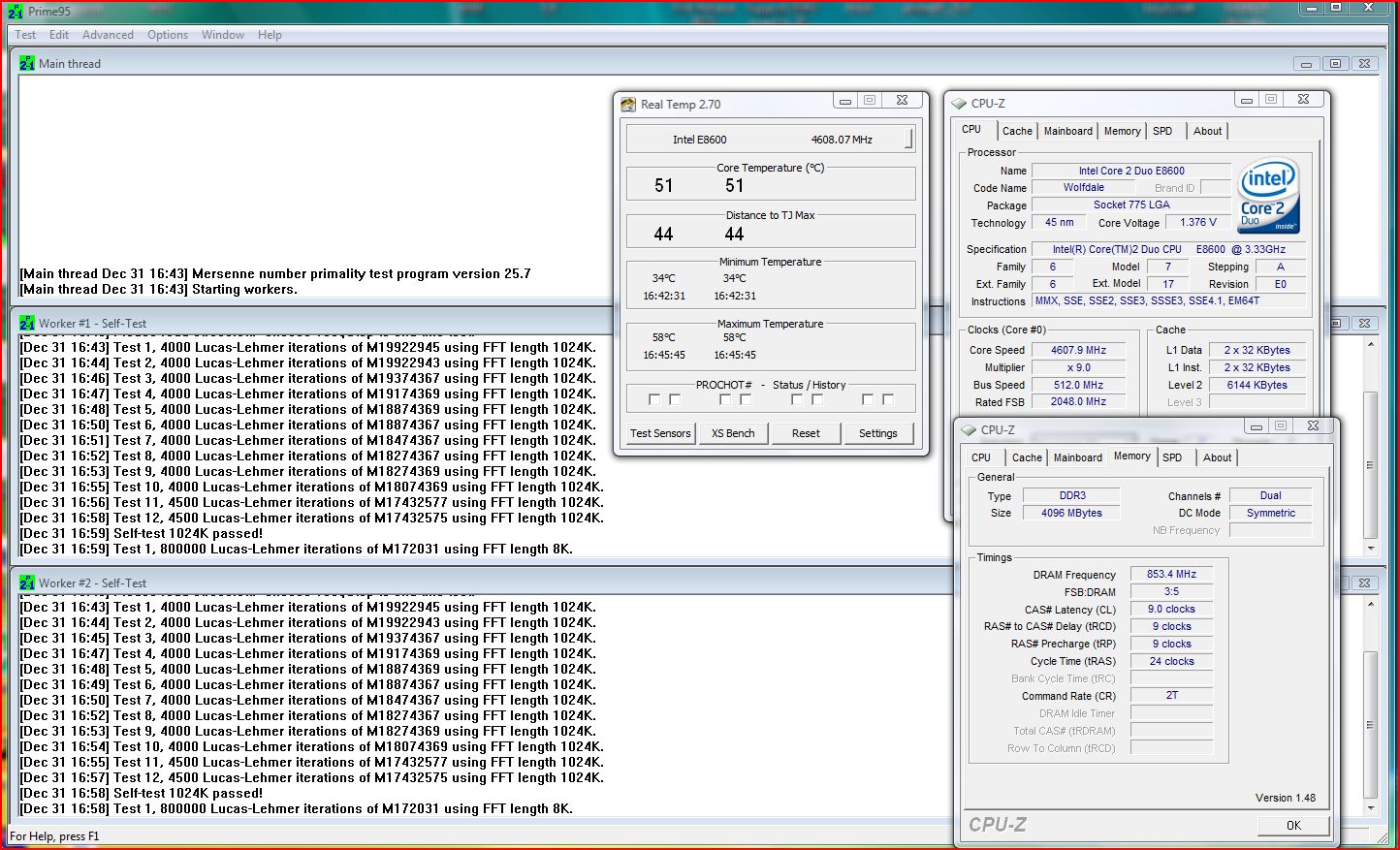Click the Worker #1 Self-Test window icon
The image size is (1400, 850).
point(27,323)
